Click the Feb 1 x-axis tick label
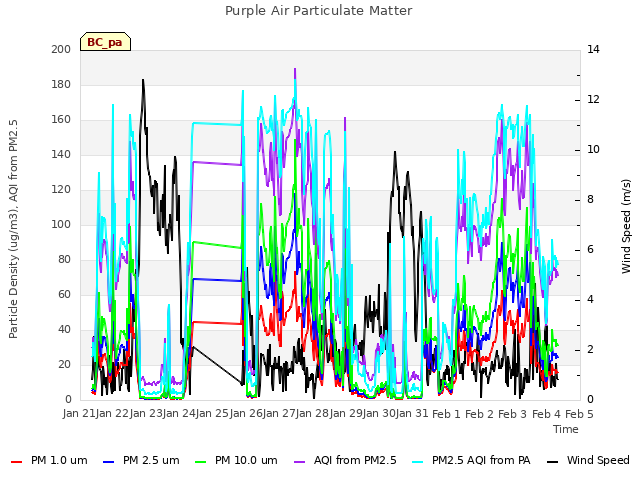The height and width of the screenshot is (480, 640). [x=446, y=413]
